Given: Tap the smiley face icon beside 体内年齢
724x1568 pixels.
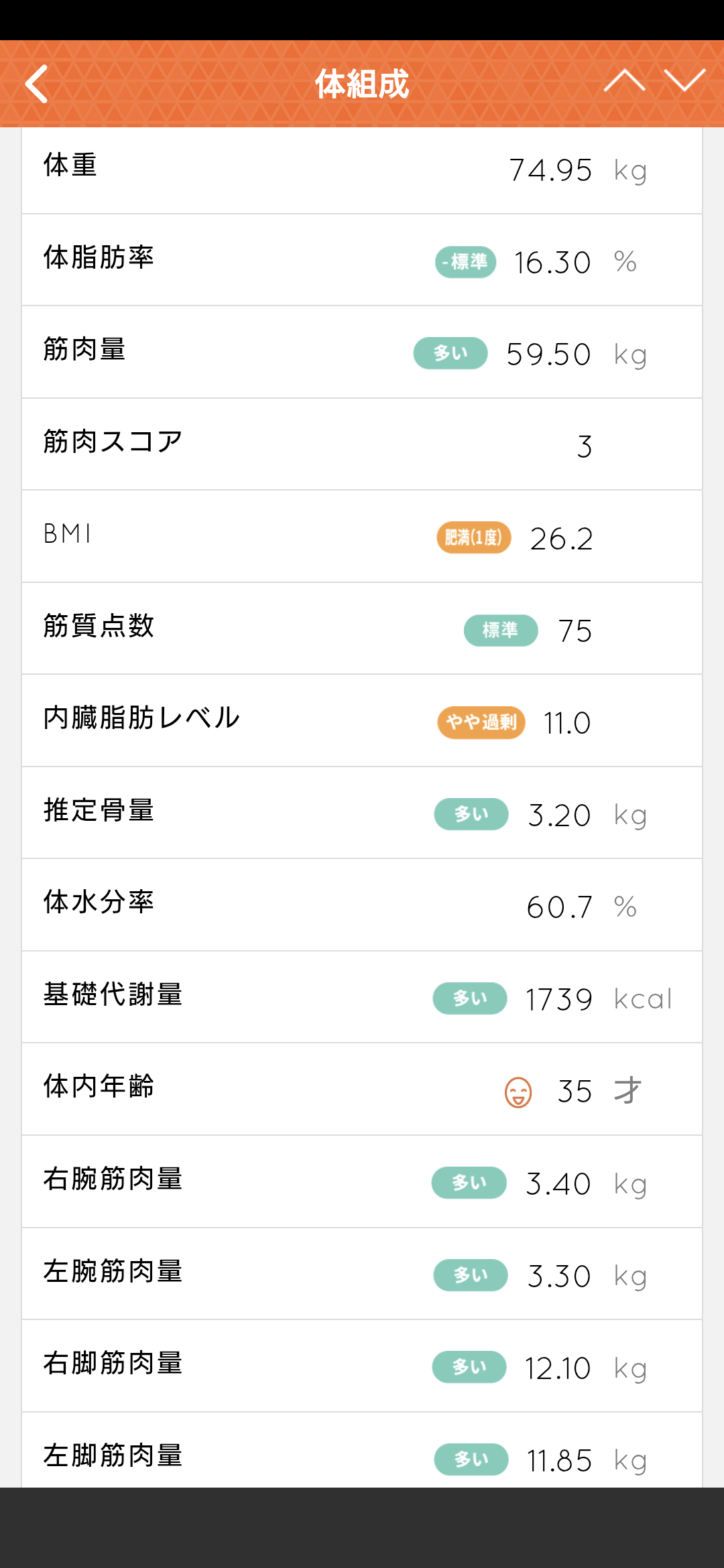Looking at the screenshot, I should coord(518,1092).
